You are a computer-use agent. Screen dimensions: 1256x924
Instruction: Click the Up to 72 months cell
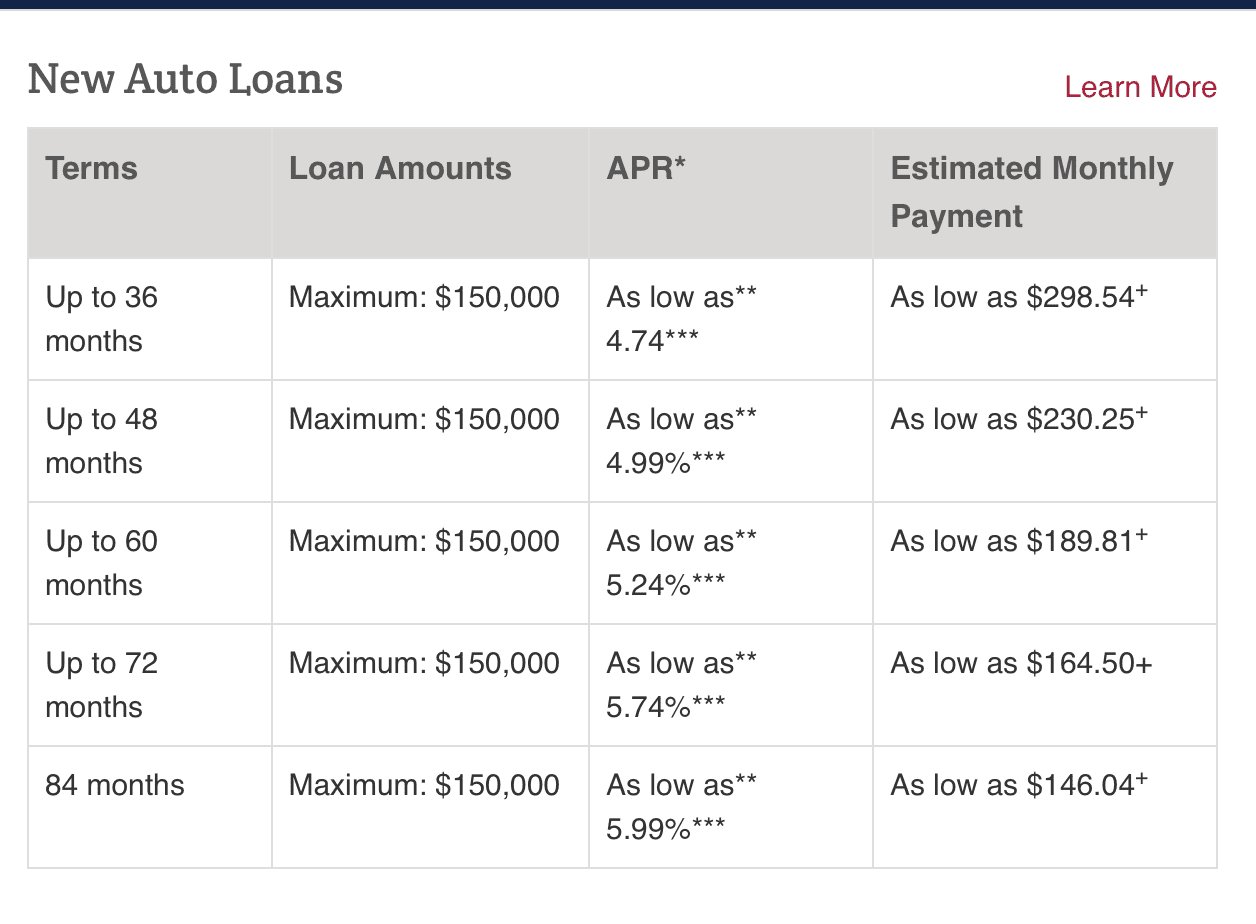point(150,686)
